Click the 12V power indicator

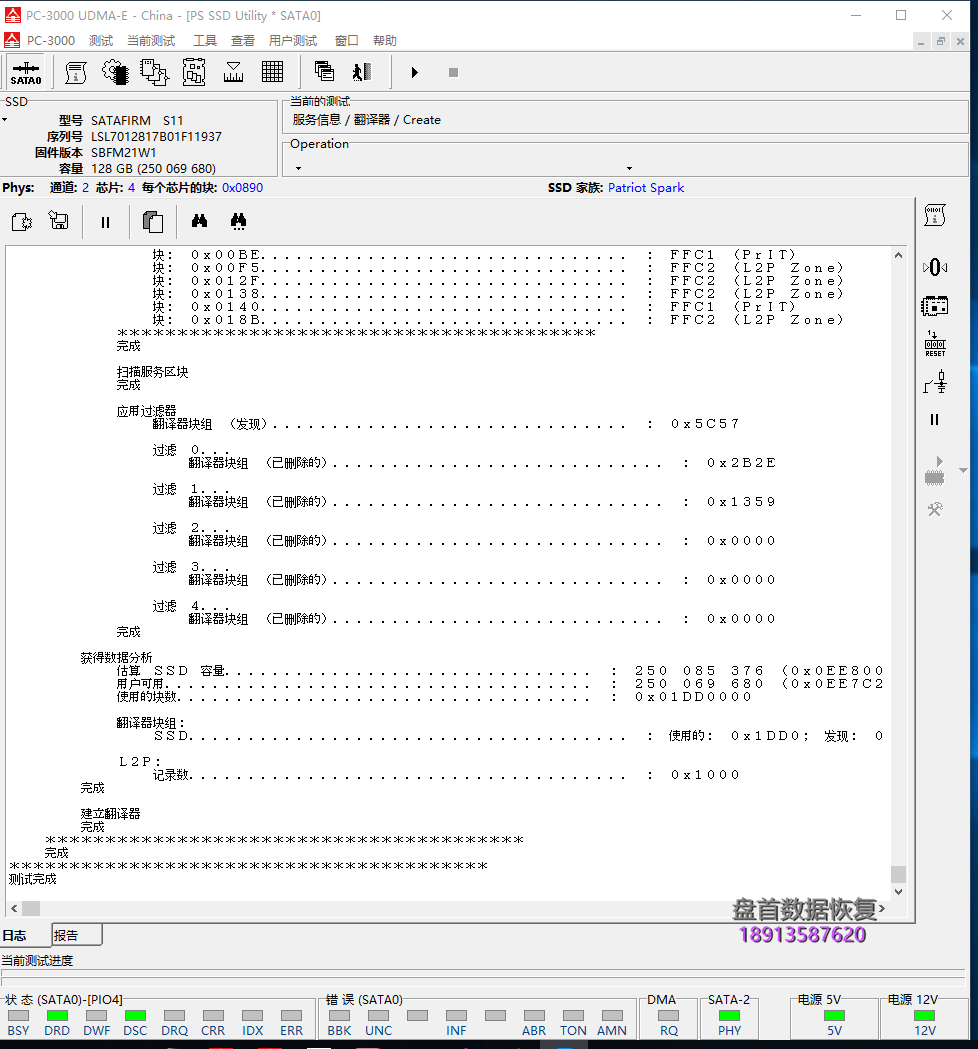coord(924,1016)
